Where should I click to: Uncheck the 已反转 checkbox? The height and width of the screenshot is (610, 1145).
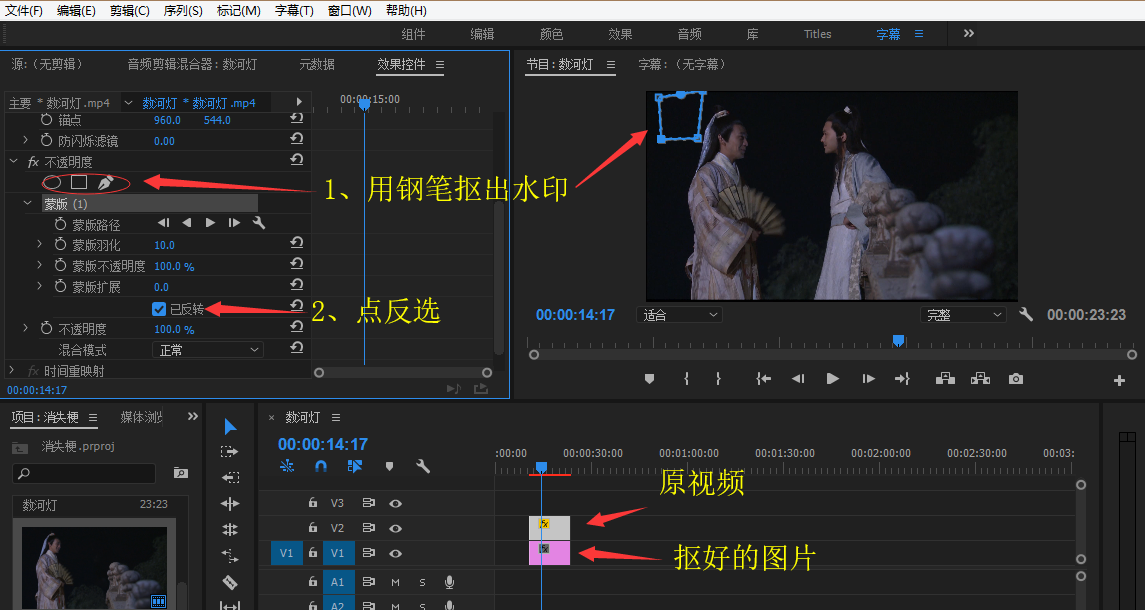[158, 309]
